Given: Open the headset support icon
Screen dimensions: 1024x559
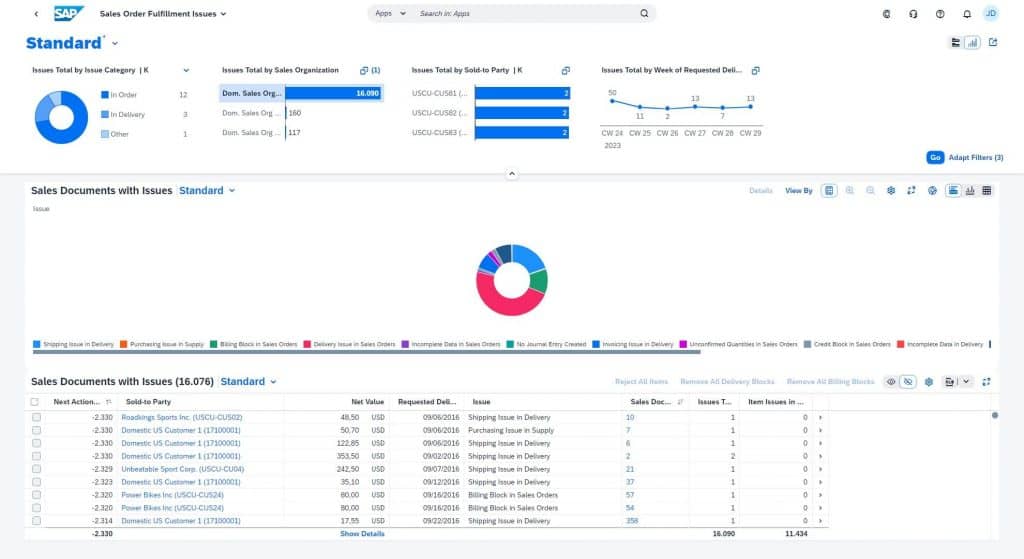Looking at the screenshot, I should click(913, 14).
